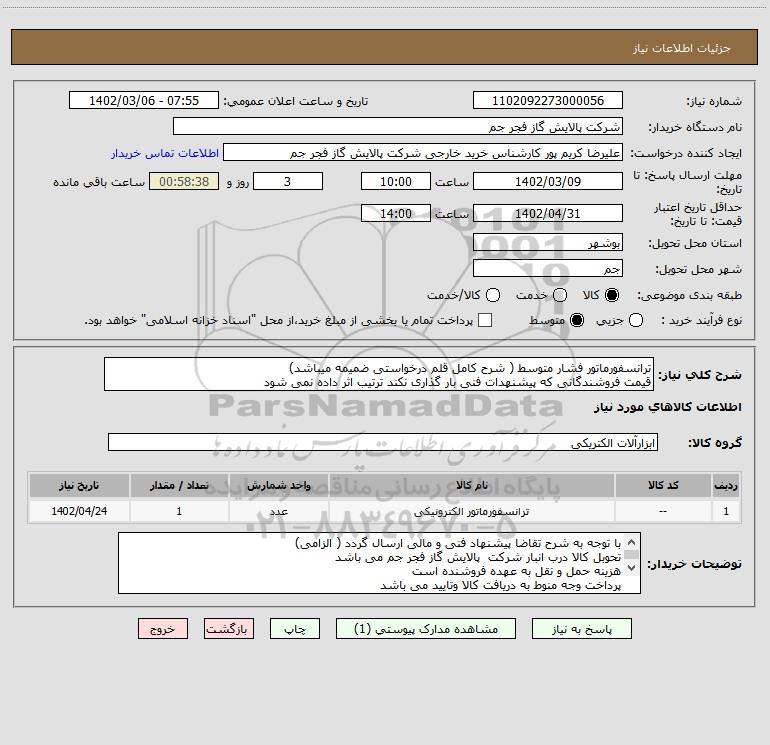Click the general need description text box

[x=379, y=374]
